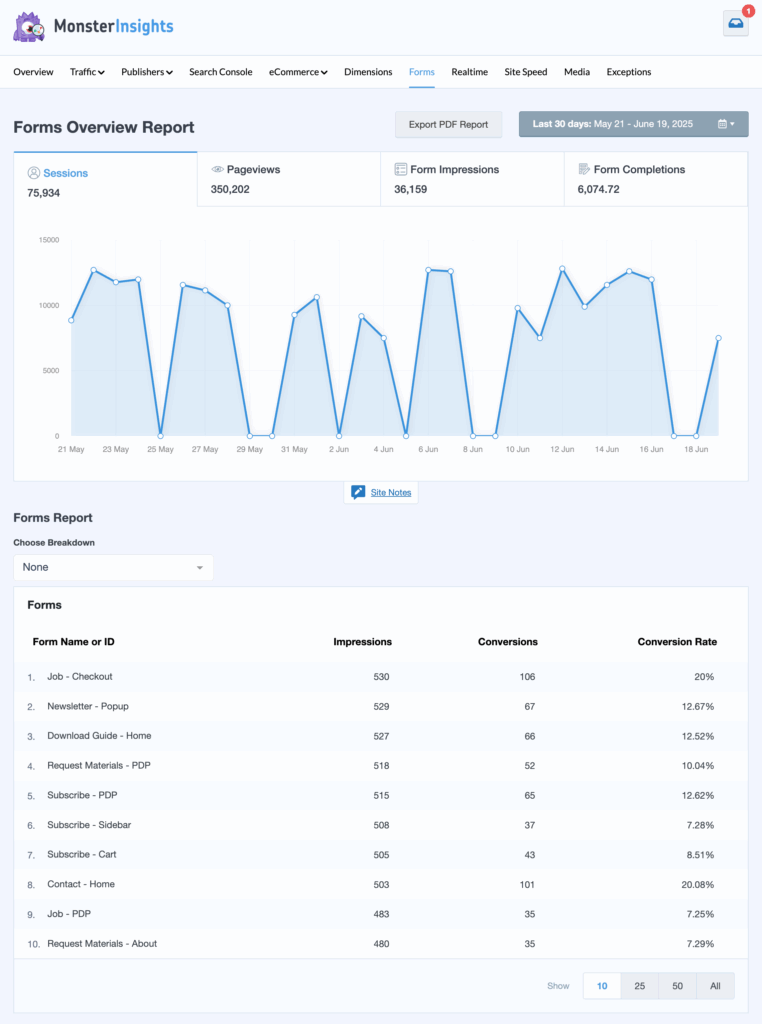Click the calendar icon in date picker
The image size is (762, 1024).
[722, 125]
